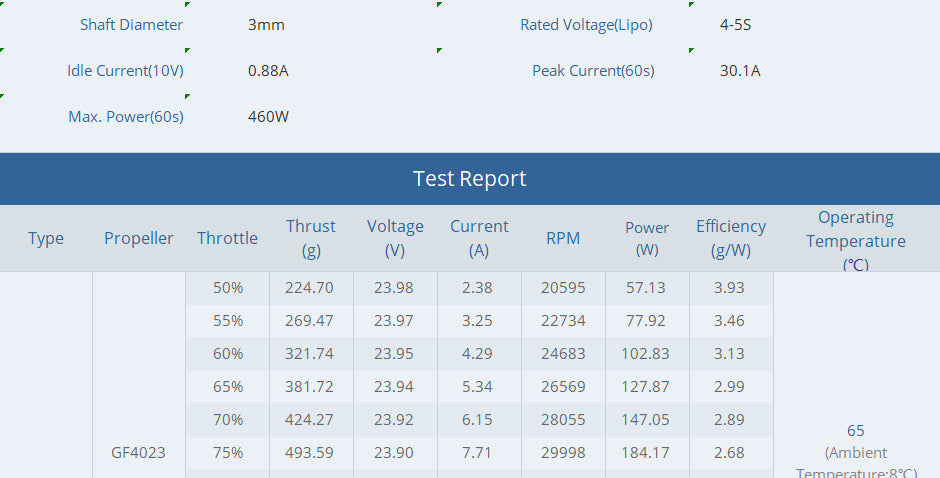Click the Thrust (g) column header
The image size is (940, 478).
click(x=311, y=238)
